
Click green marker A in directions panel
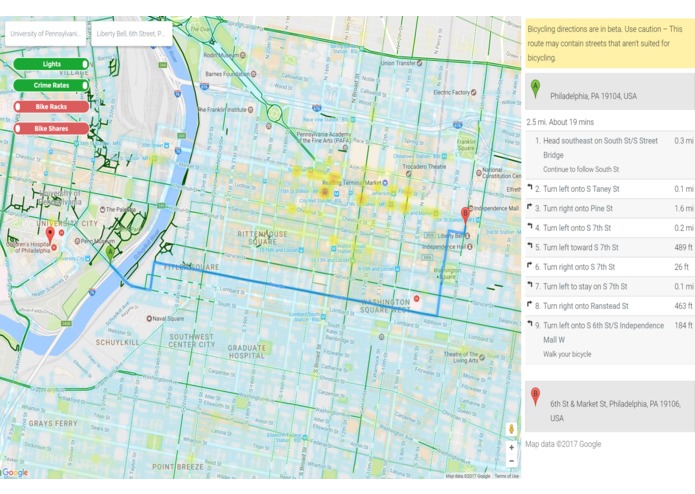click(x=535, y=89)
